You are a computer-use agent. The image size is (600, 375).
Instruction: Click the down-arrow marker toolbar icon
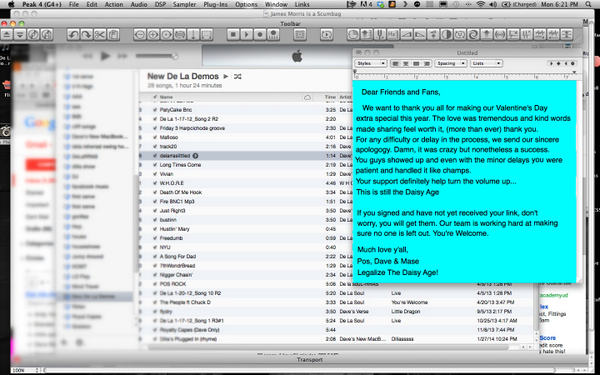pos(193,35)
